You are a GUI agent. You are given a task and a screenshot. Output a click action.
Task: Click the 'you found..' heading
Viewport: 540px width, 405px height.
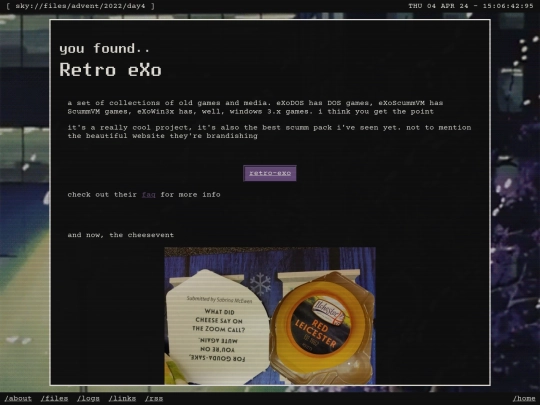pos(105,48)
